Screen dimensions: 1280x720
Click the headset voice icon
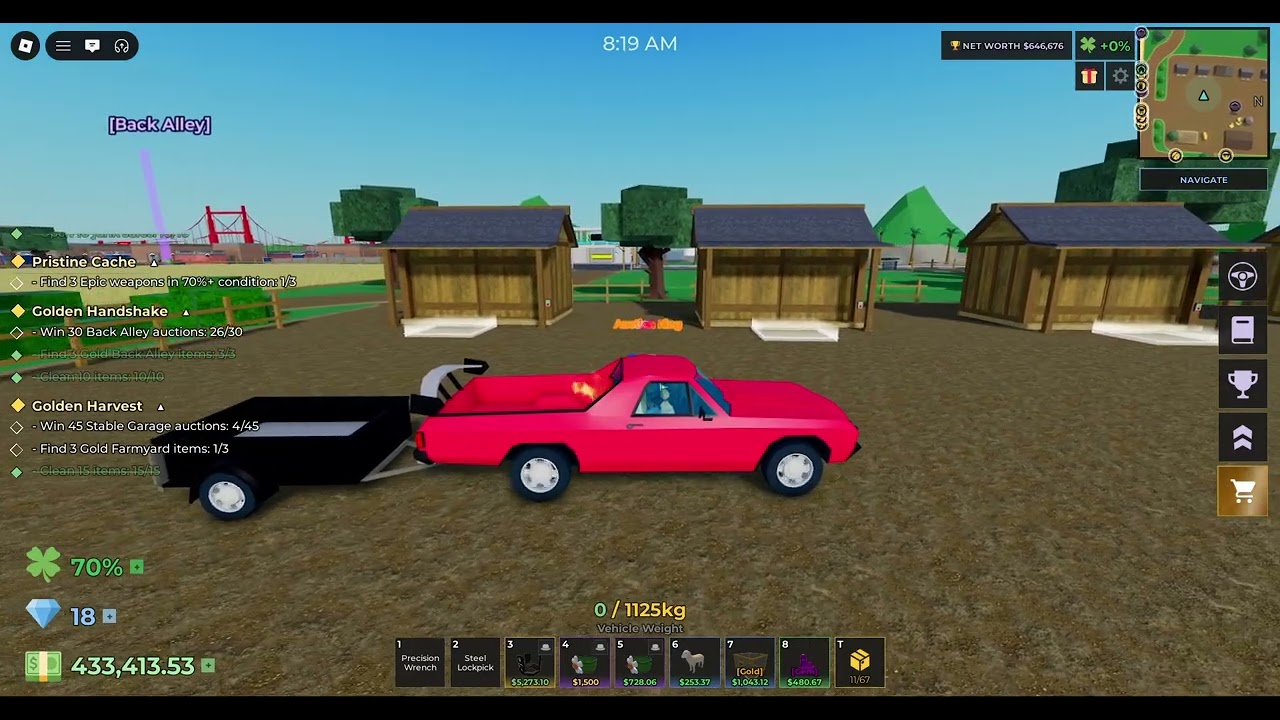coord(122,46)
